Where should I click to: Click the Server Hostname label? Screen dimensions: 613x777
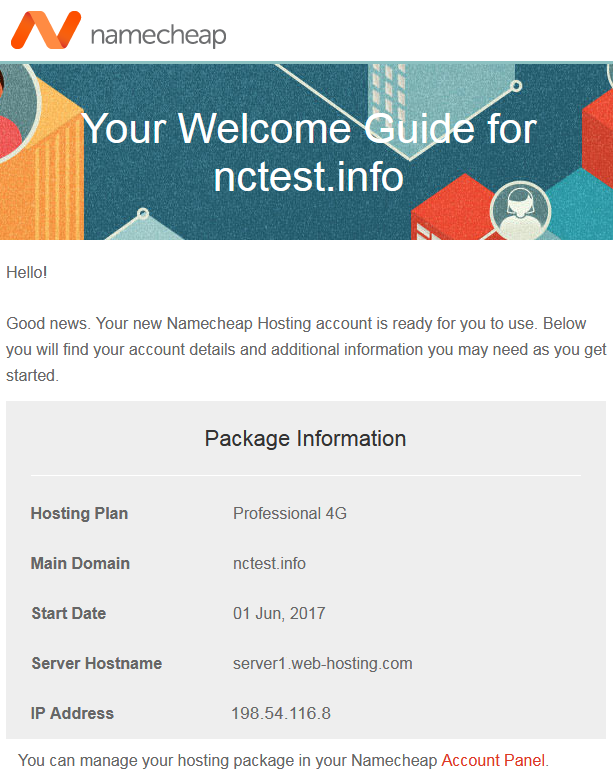coord(96,663)
